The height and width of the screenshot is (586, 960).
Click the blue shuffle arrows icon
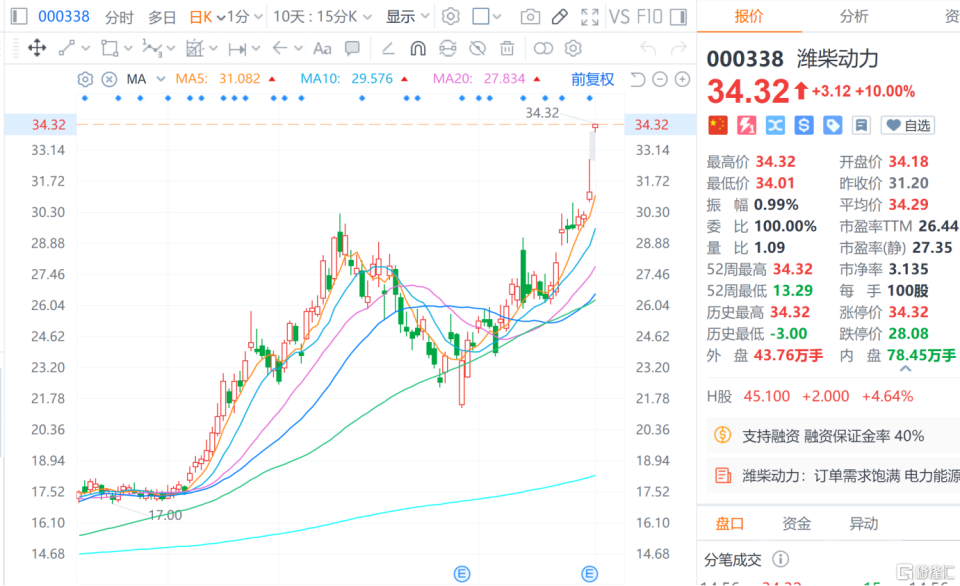(x=775, y=126)
